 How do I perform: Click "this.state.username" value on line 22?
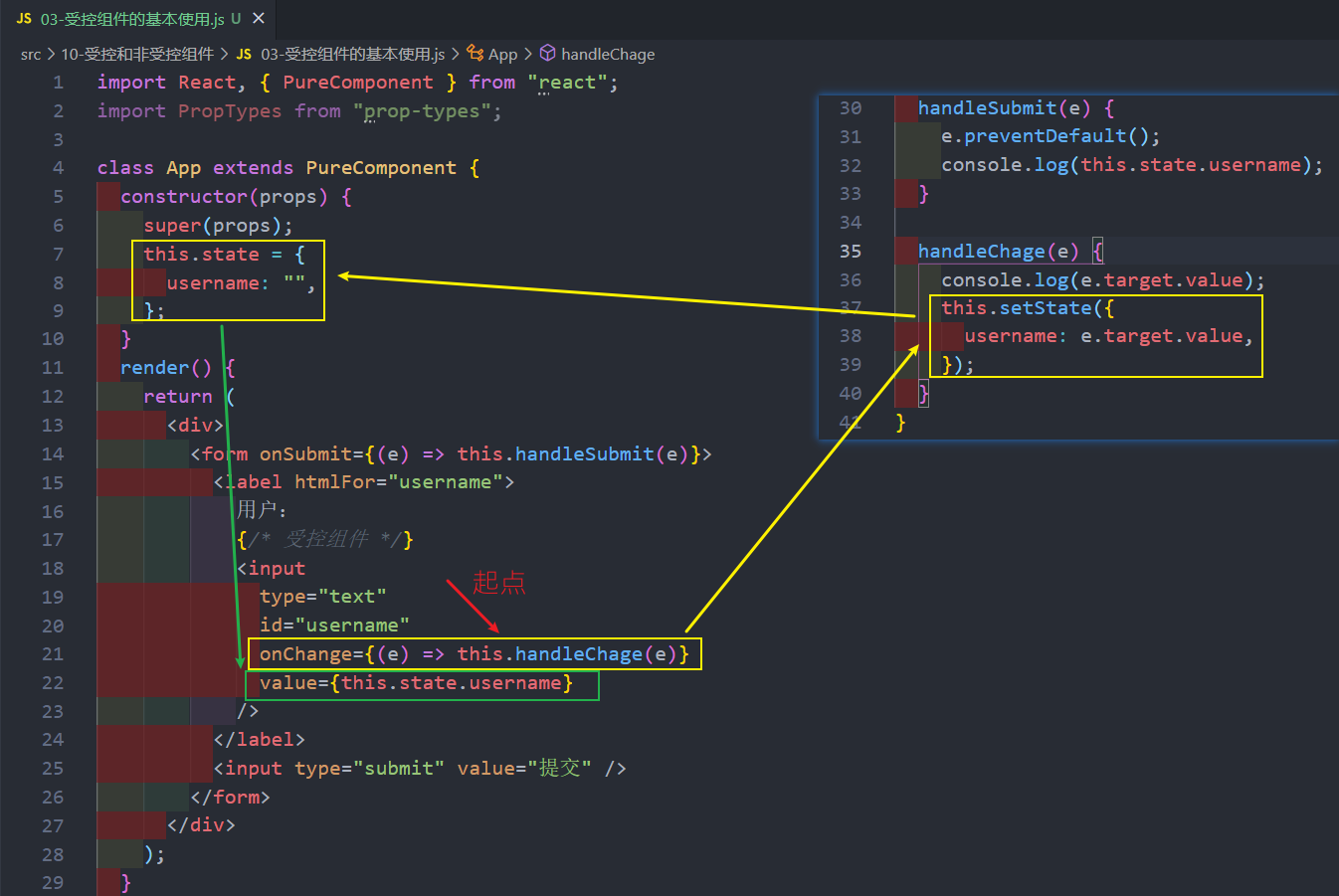pyautogui.click(x=451, y=683)
